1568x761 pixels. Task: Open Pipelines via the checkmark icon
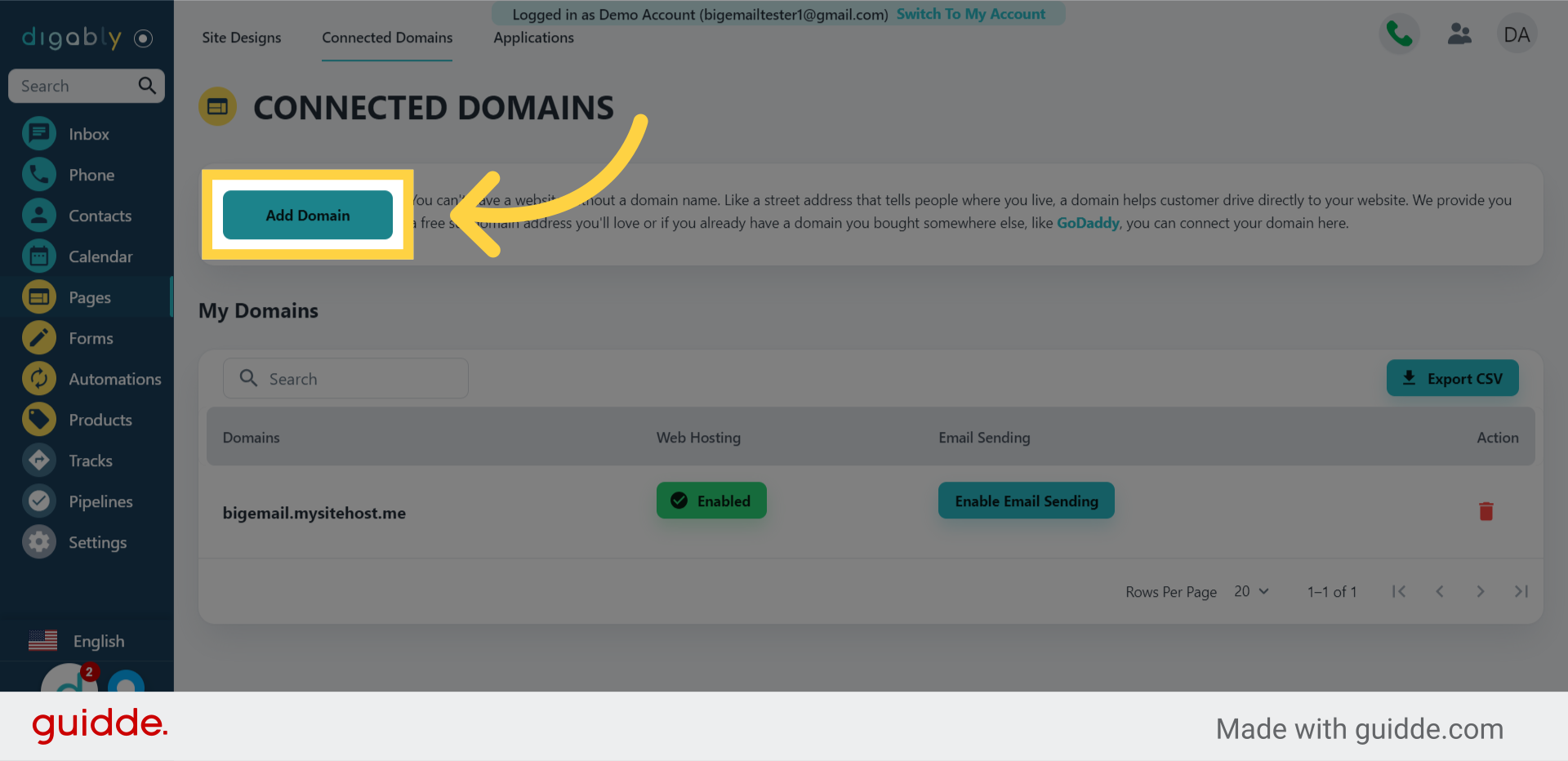click(39, 501)
